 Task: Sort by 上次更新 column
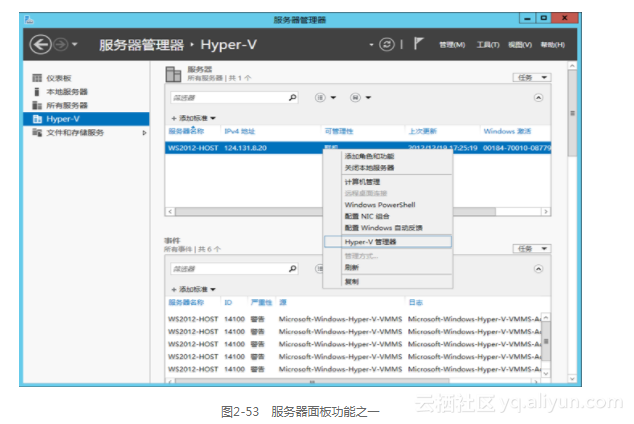[423, 131]
